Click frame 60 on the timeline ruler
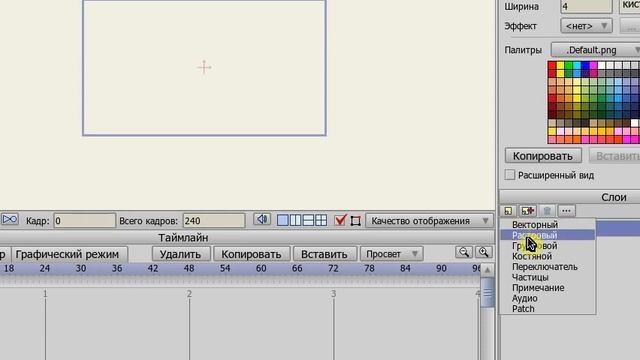The image size is (640, 360). coord(261,269)
